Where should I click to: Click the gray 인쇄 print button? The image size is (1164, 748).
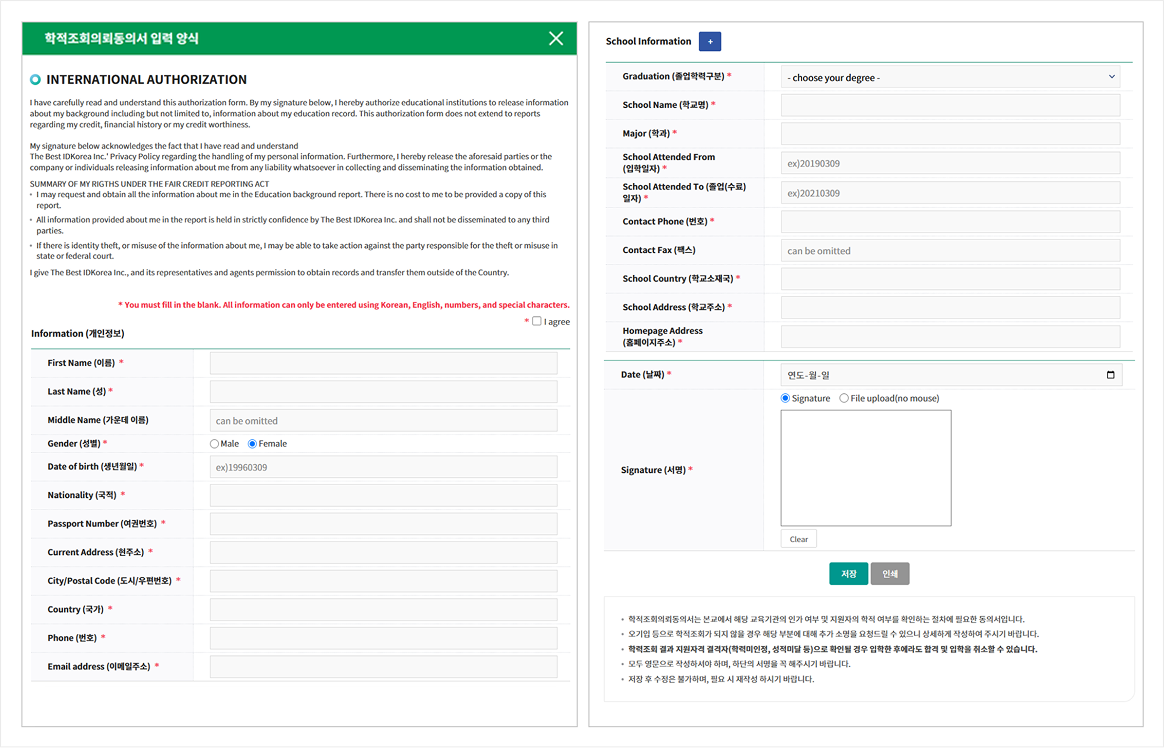pos(889,574)
